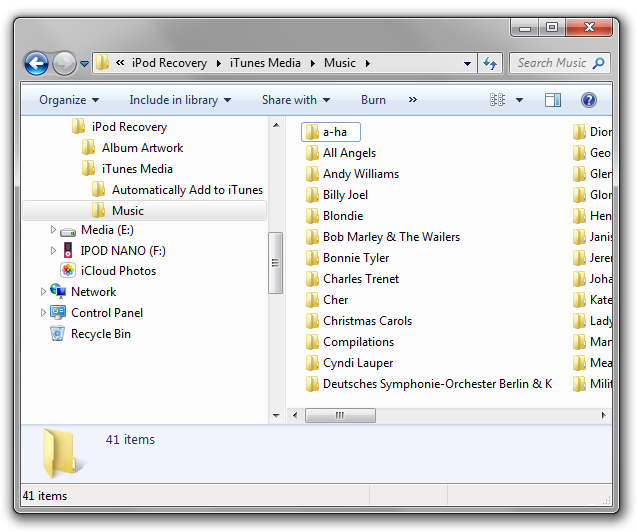The width and height of the screenshot is (637, 532).
Task: Select Deutsches Symphonie-Orchester Berlin folder
Action: coord(429,384)
